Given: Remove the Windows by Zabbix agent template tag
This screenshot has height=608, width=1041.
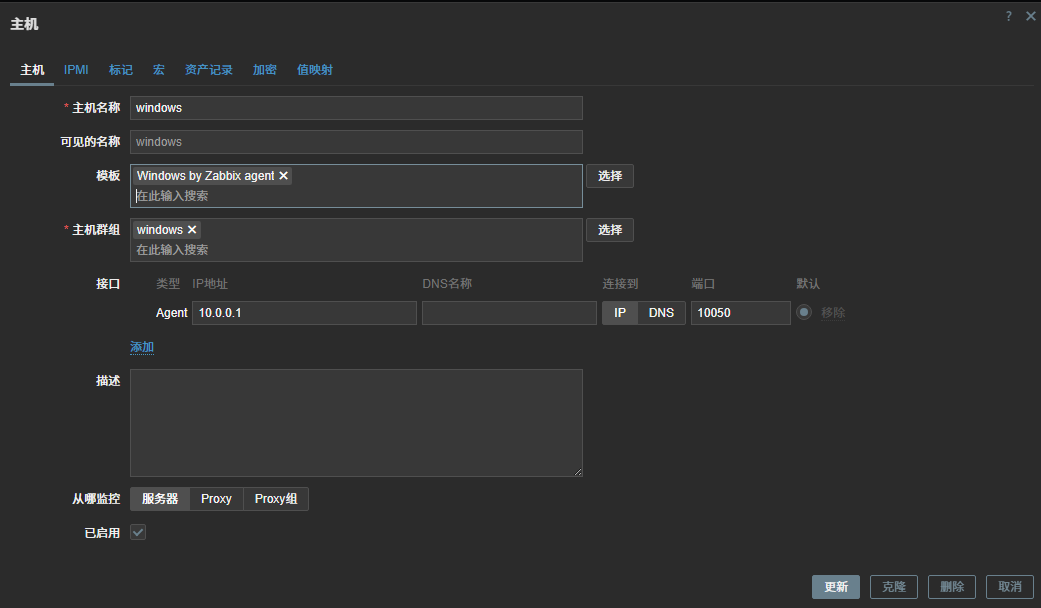Looking at the screenshot, I should (x=284, y=176).
